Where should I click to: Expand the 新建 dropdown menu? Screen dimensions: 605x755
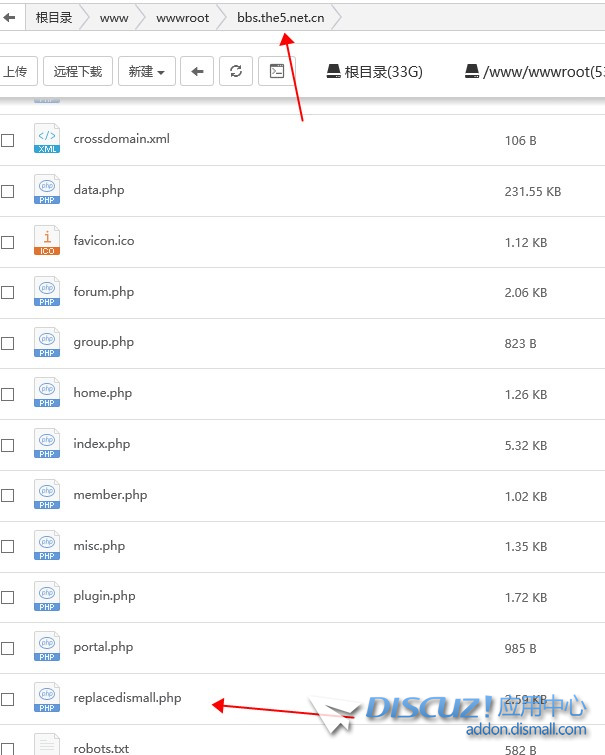pyautogui.click(x=147, y=72)
